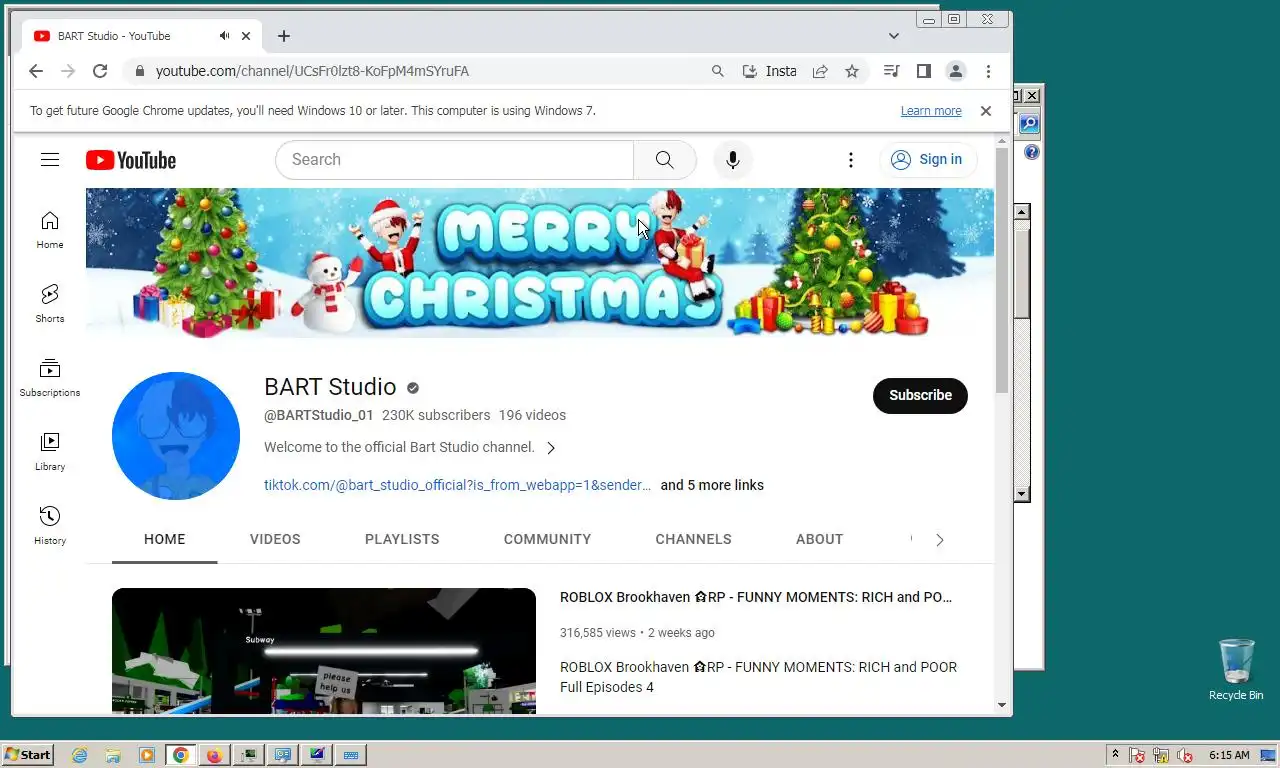Open Chrome's three-dot customize menu
The height and width of the screenshot is (768, 1280).
988,71
